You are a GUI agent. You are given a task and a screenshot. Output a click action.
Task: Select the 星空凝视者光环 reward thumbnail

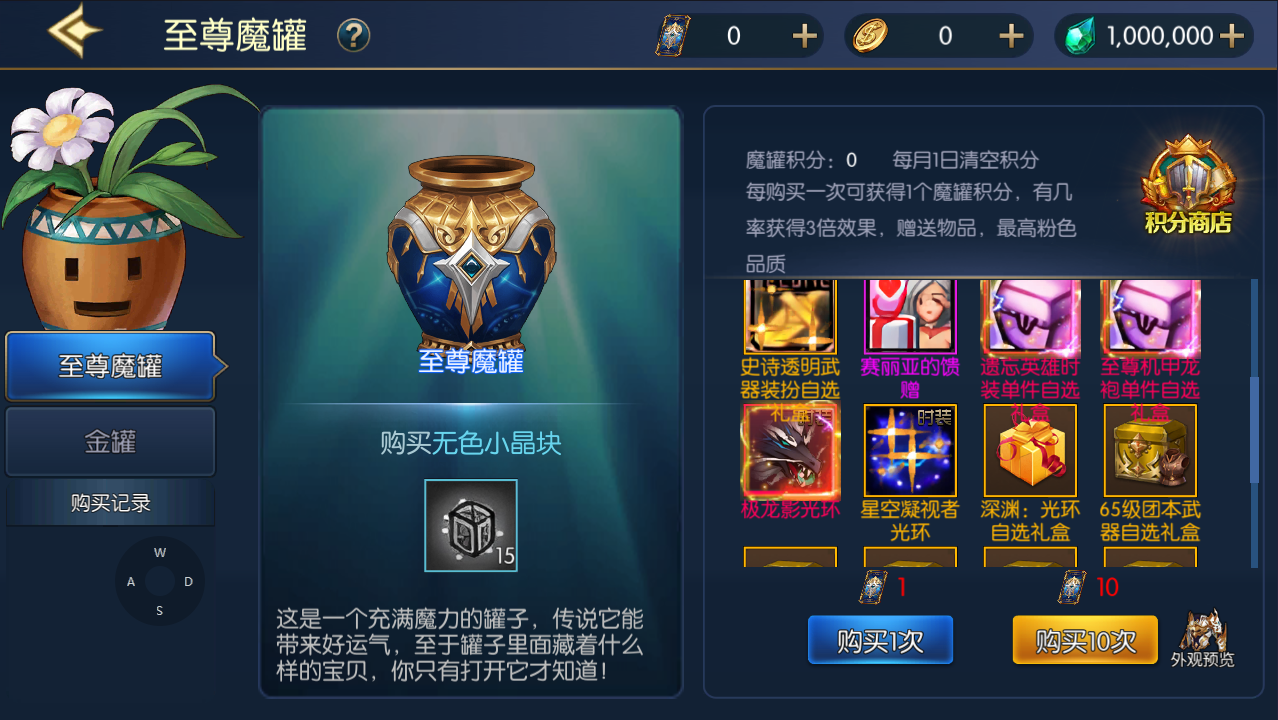910,451
